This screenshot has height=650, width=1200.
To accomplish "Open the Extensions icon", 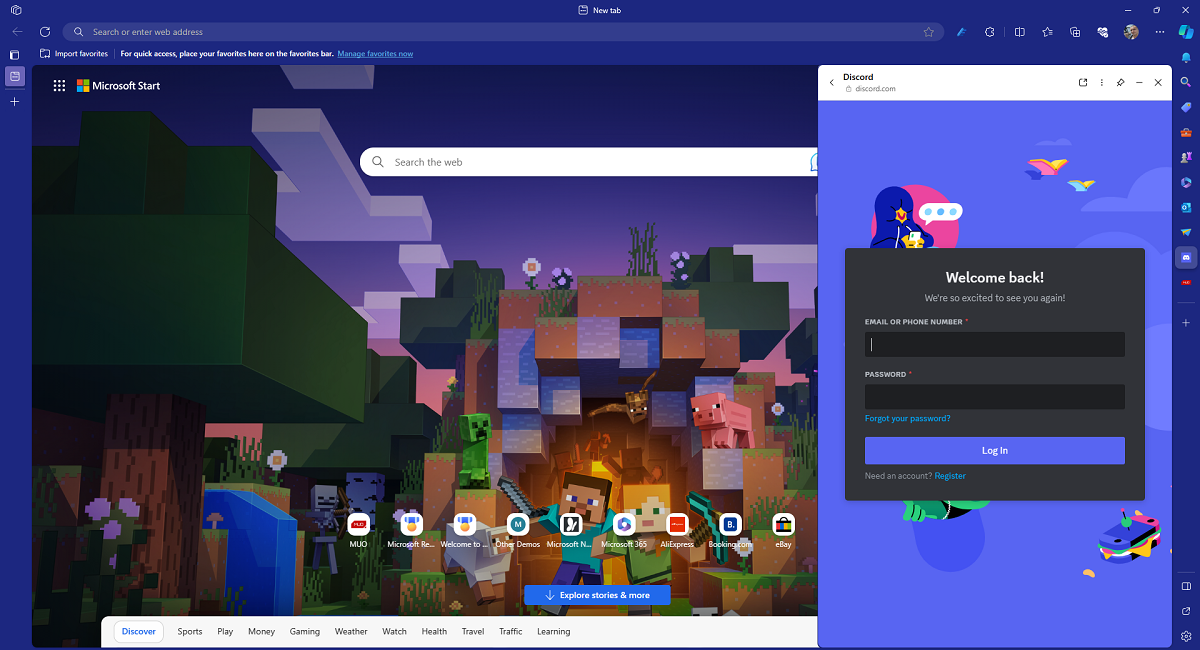I will pos(989,32).
